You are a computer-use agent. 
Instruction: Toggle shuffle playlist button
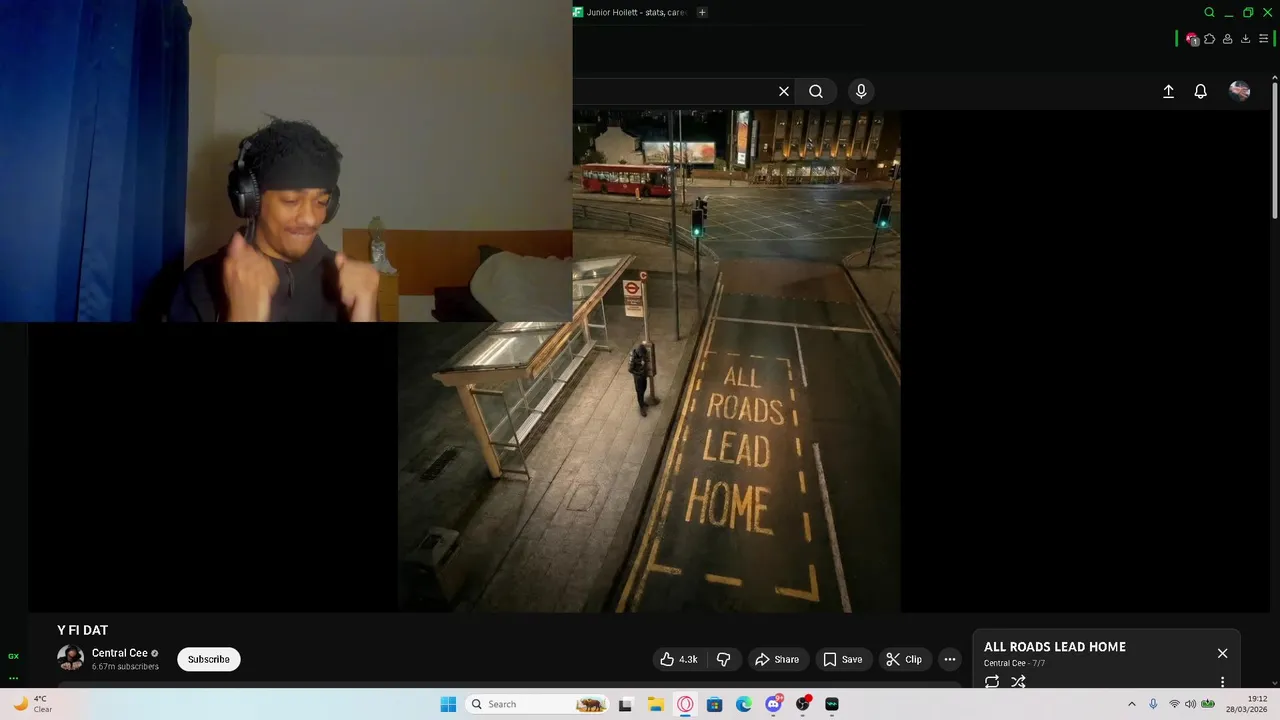1018,682
